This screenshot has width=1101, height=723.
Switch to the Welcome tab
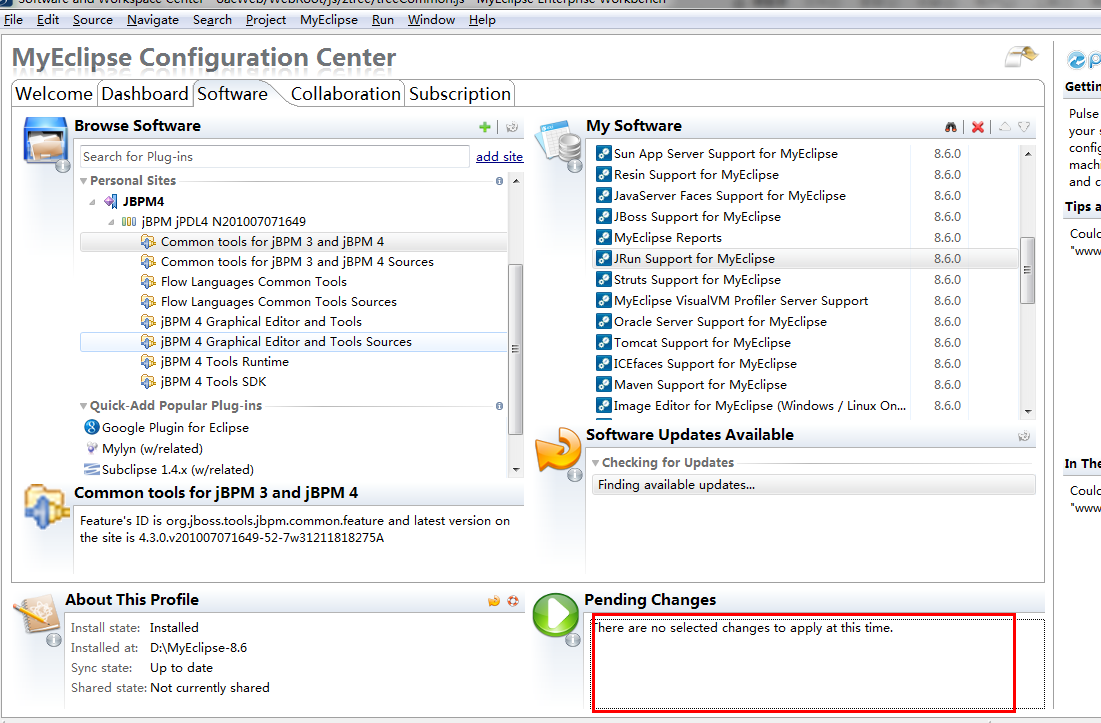click(x=54, y=93)
